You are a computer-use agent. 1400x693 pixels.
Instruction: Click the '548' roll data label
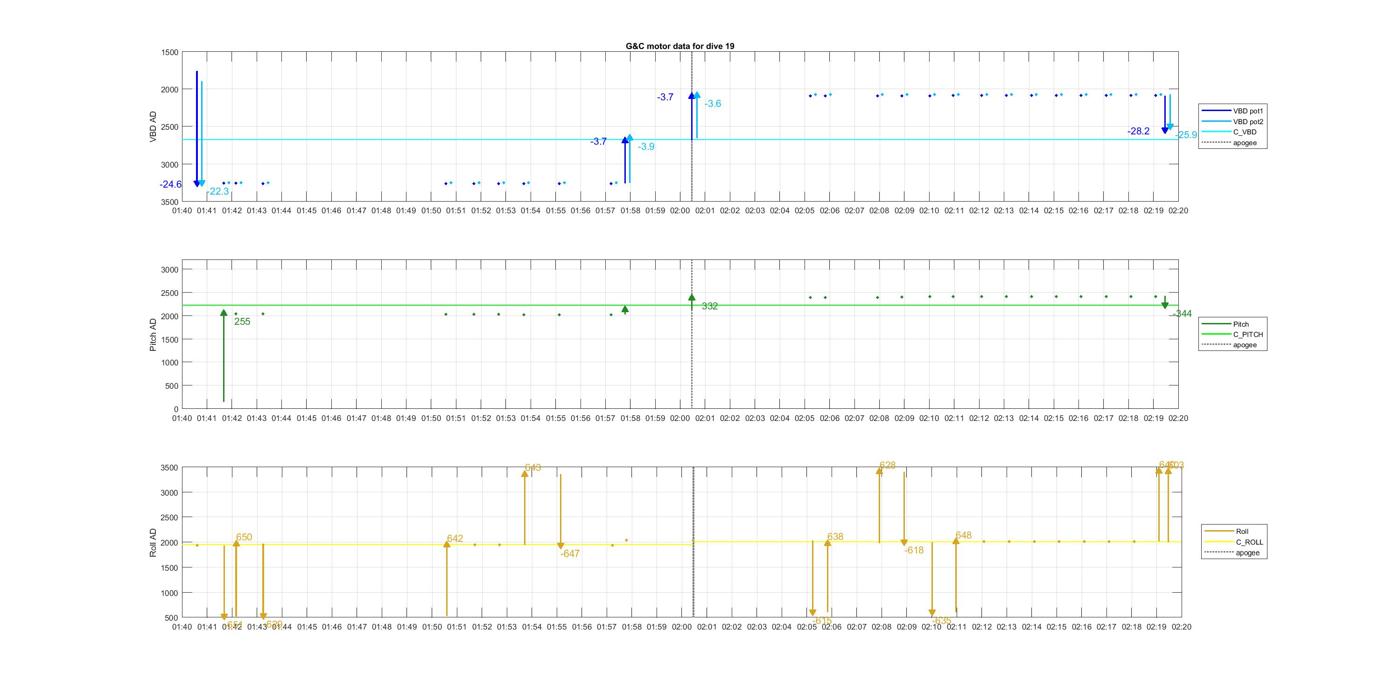point(963,535)
